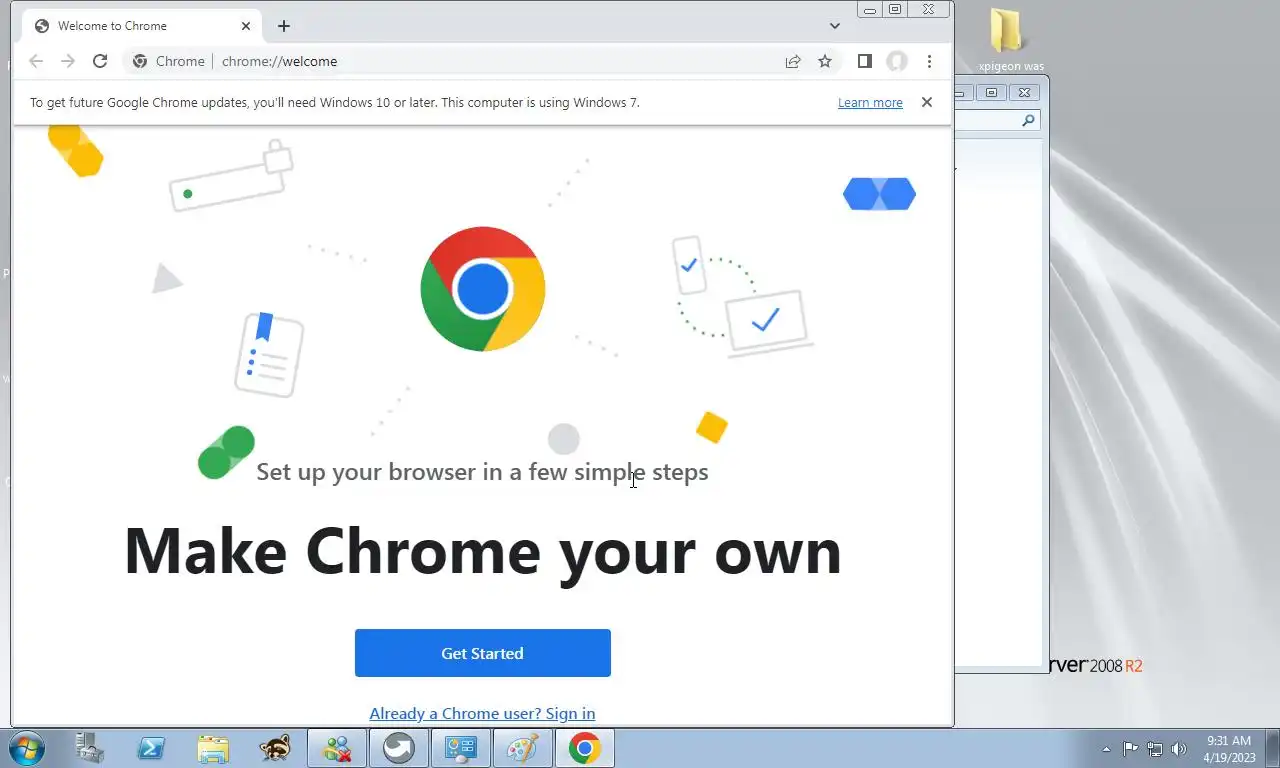Dismiss the Windows 7 update notice
The image size is (1280, 768).
(x=927, y=102)
